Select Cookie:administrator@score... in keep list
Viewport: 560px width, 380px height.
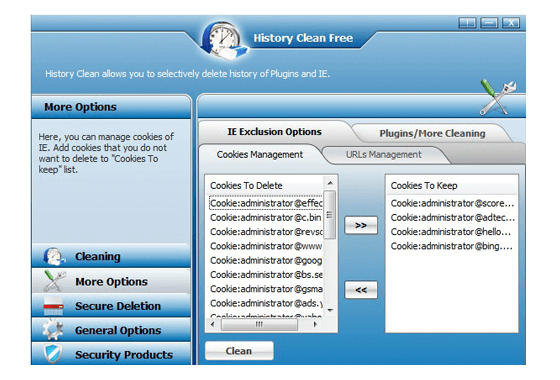click(452, 203)
